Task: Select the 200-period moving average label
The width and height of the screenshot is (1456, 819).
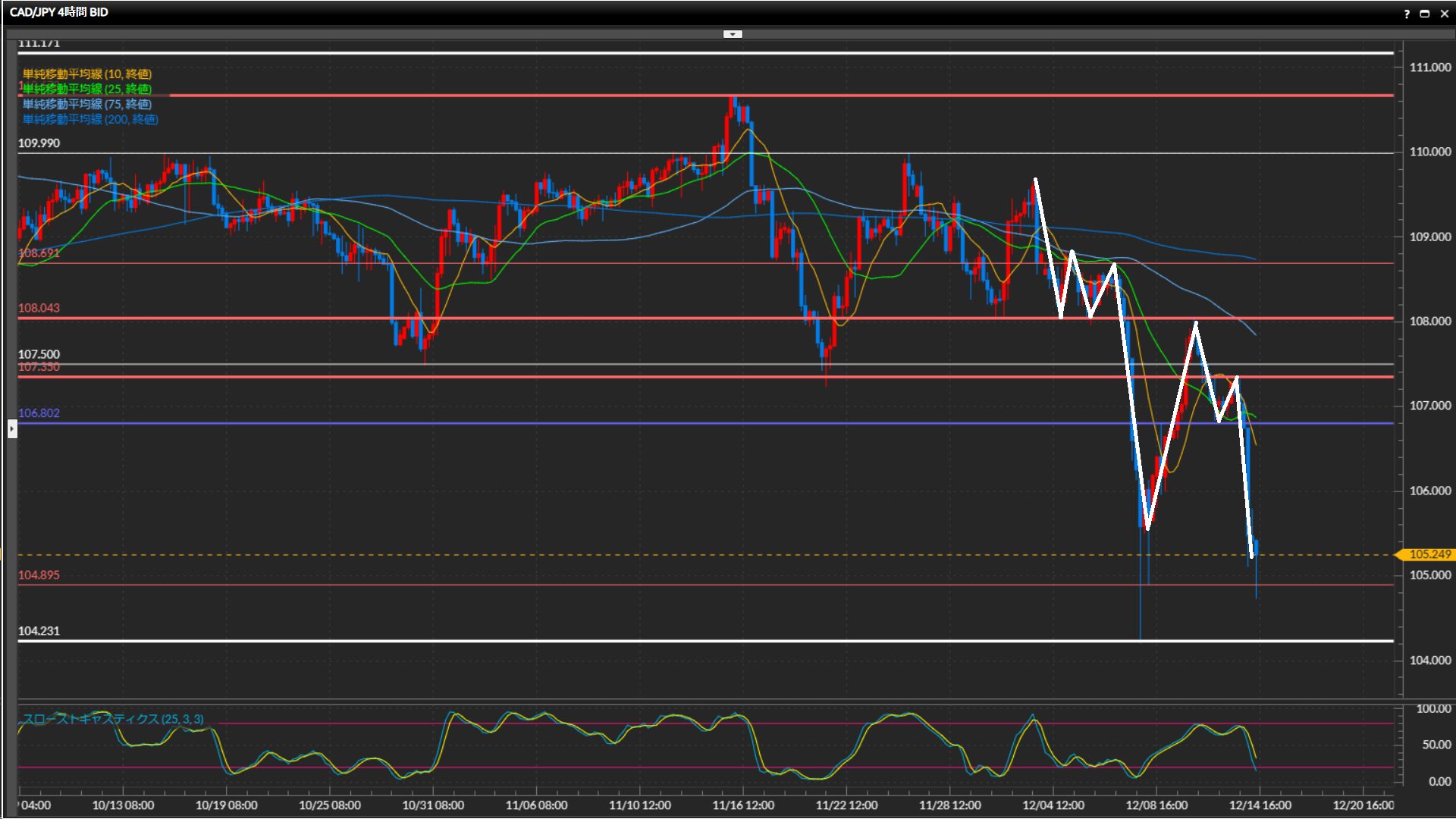Action: (90, 119)
